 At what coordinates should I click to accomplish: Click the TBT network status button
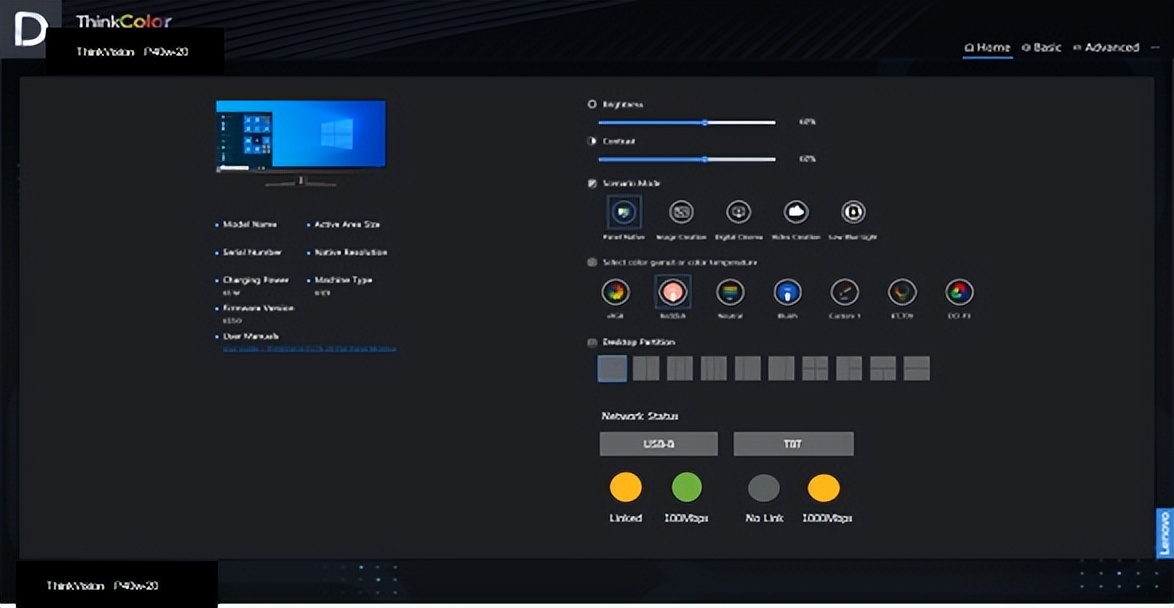click(793, 443)
